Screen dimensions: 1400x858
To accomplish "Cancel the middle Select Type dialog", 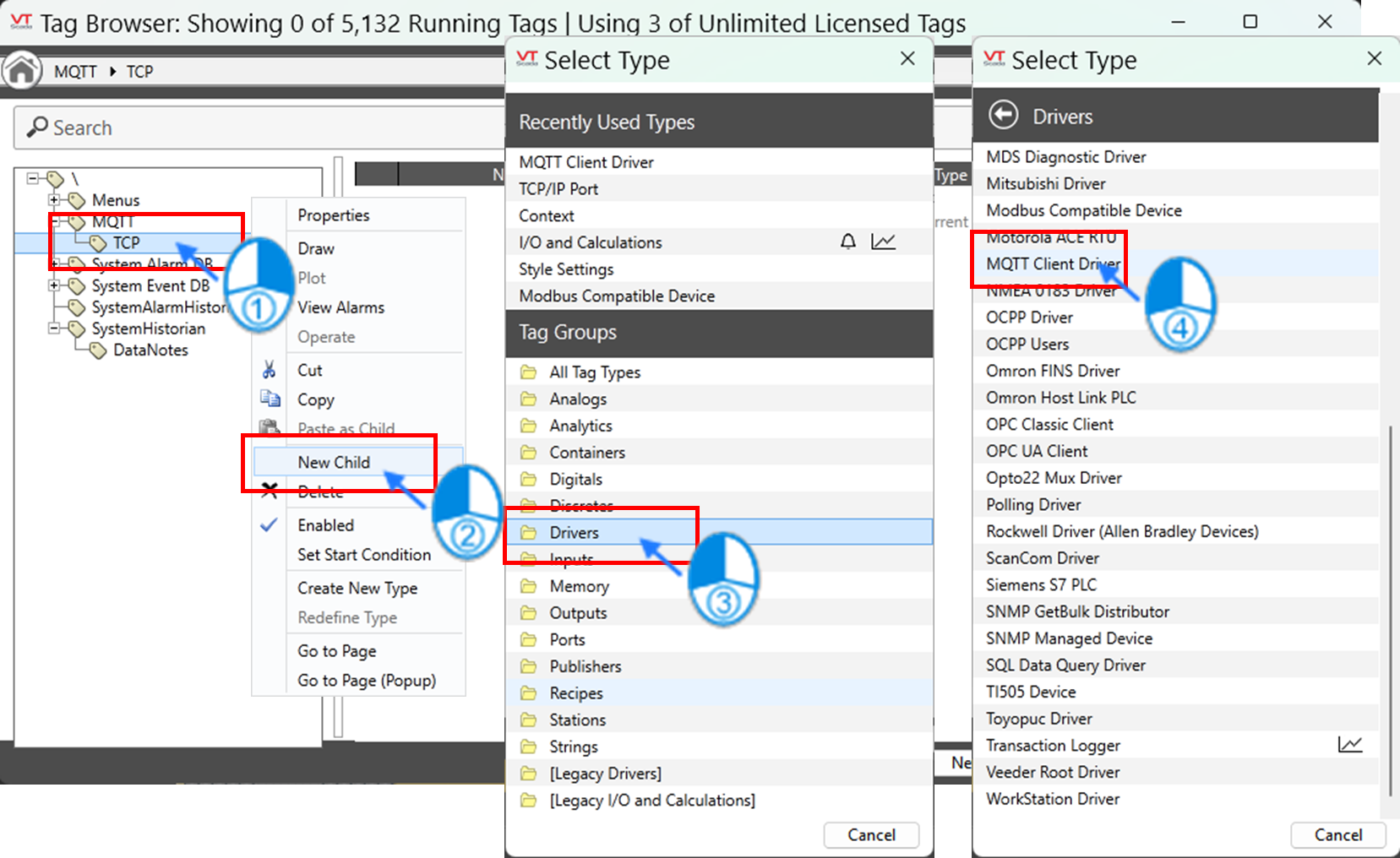I will (871, 834).
